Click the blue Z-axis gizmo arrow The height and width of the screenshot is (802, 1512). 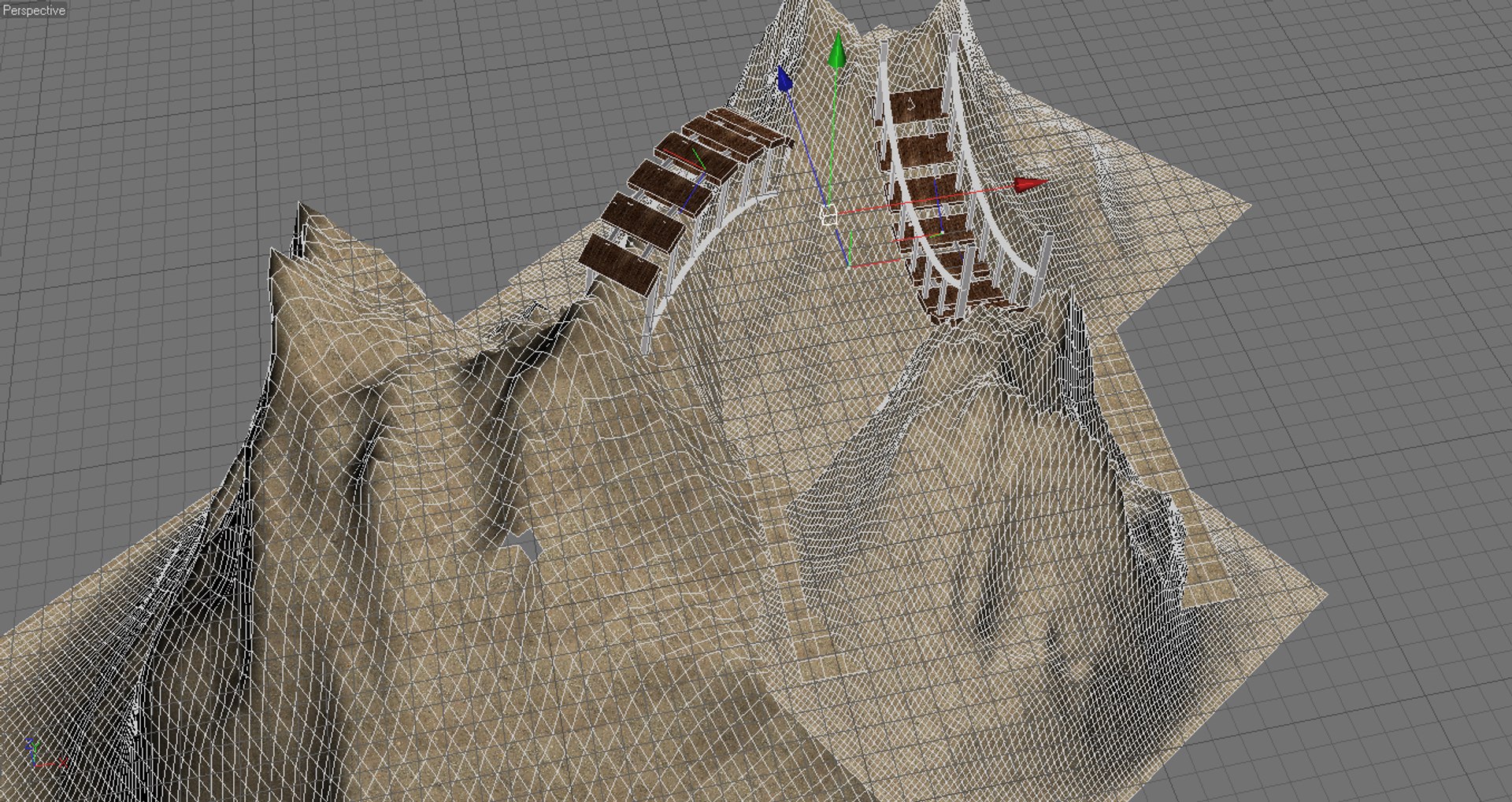784,79
